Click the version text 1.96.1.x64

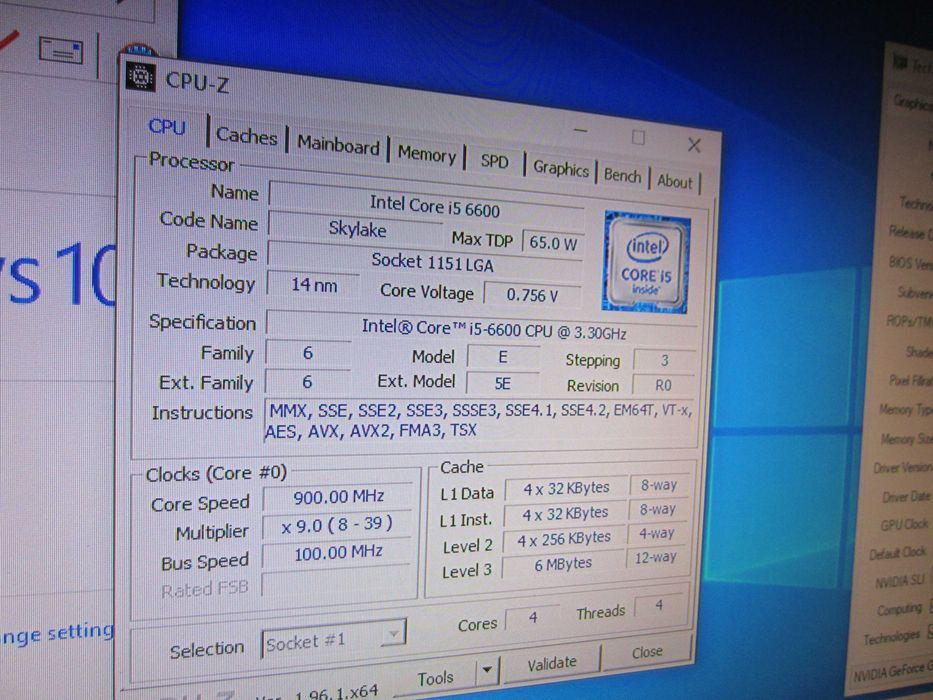(336, 693)
